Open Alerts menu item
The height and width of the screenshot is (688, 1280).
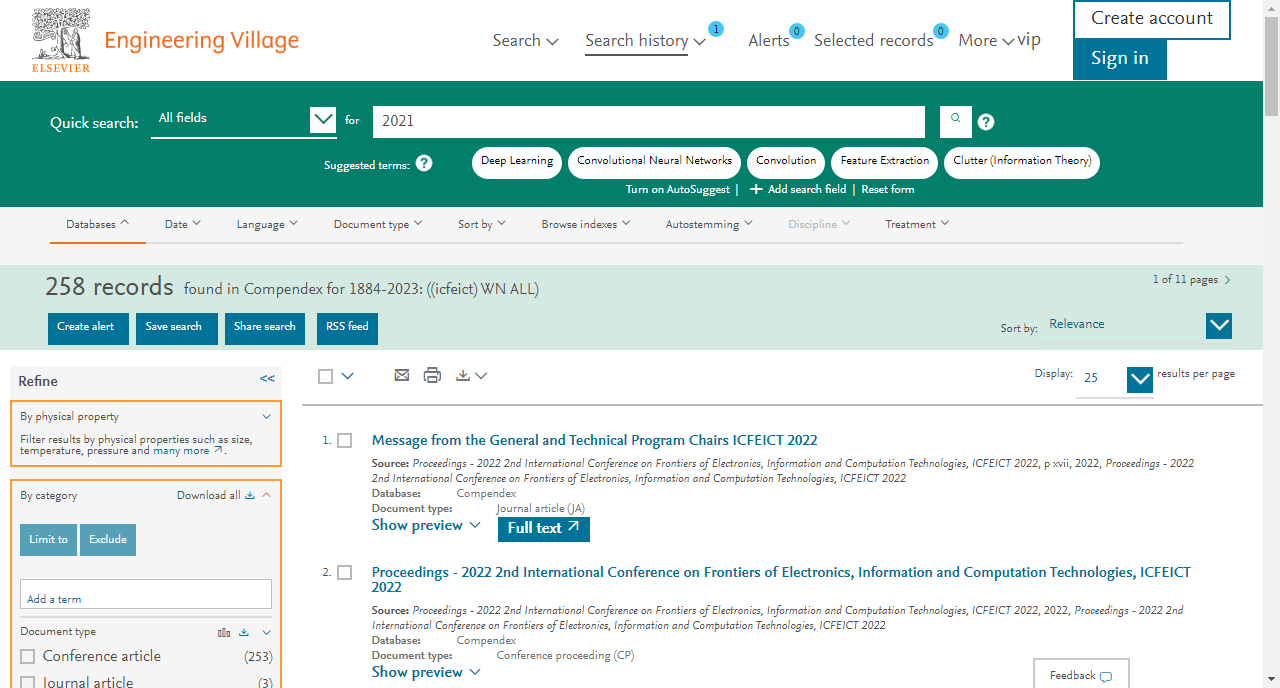[x=769, y=40]
